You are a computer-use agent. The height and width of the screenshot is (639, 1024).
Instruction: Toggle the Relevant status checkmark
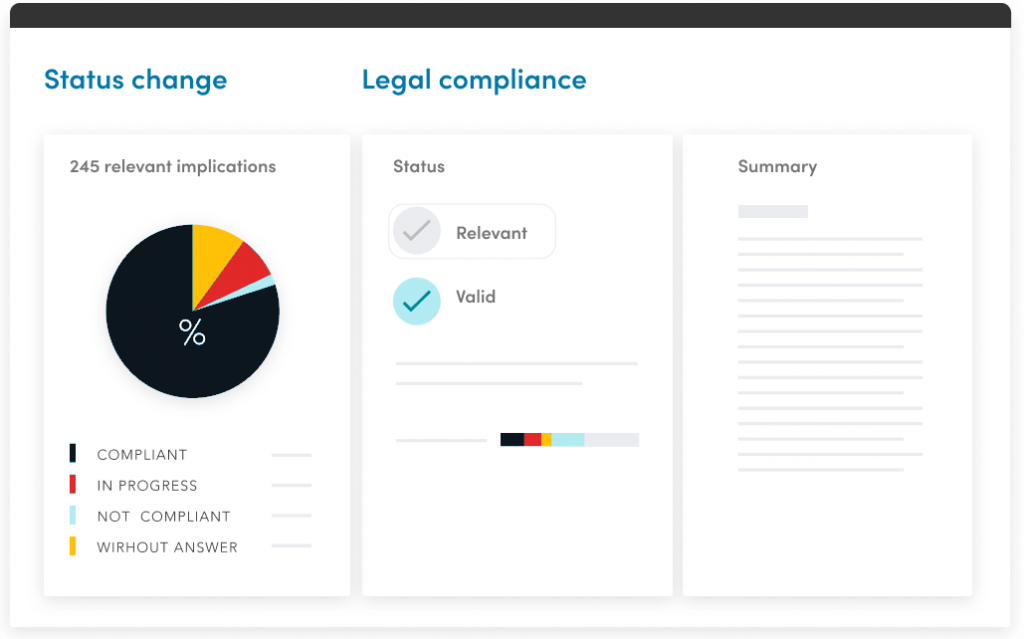click(417, 232)
